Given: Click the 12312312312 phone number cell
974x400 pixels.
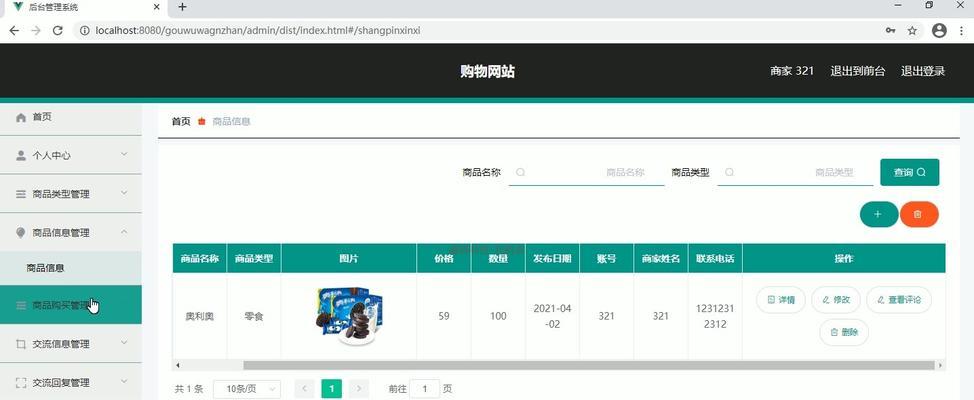Looking at the screenshot, I should coord(715,316).
